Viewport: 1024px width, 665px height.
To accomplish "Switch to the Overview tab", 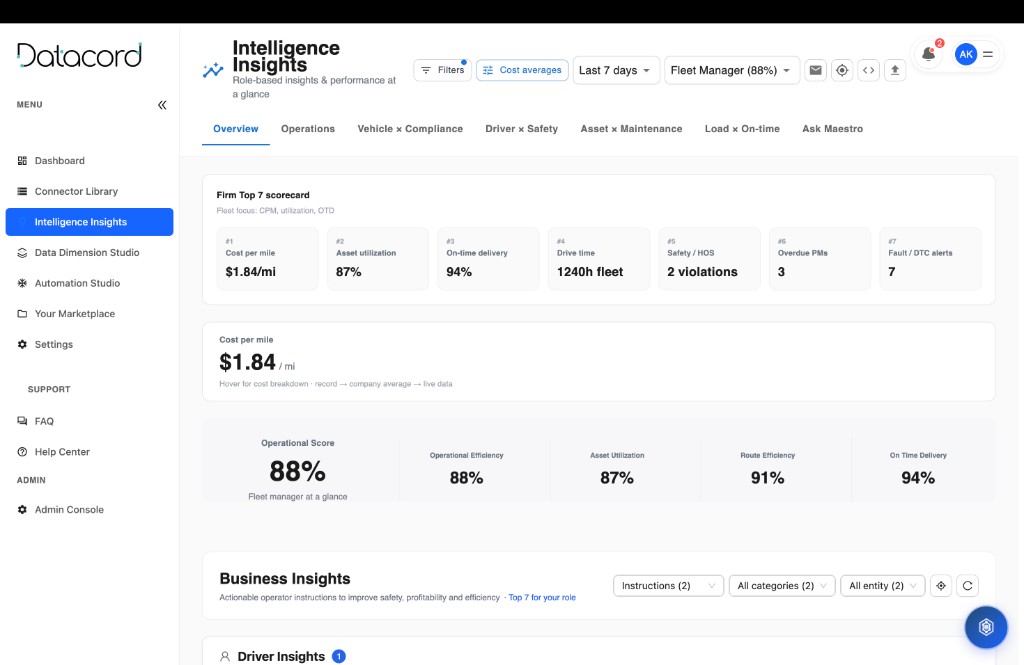I will coord(236,129).
